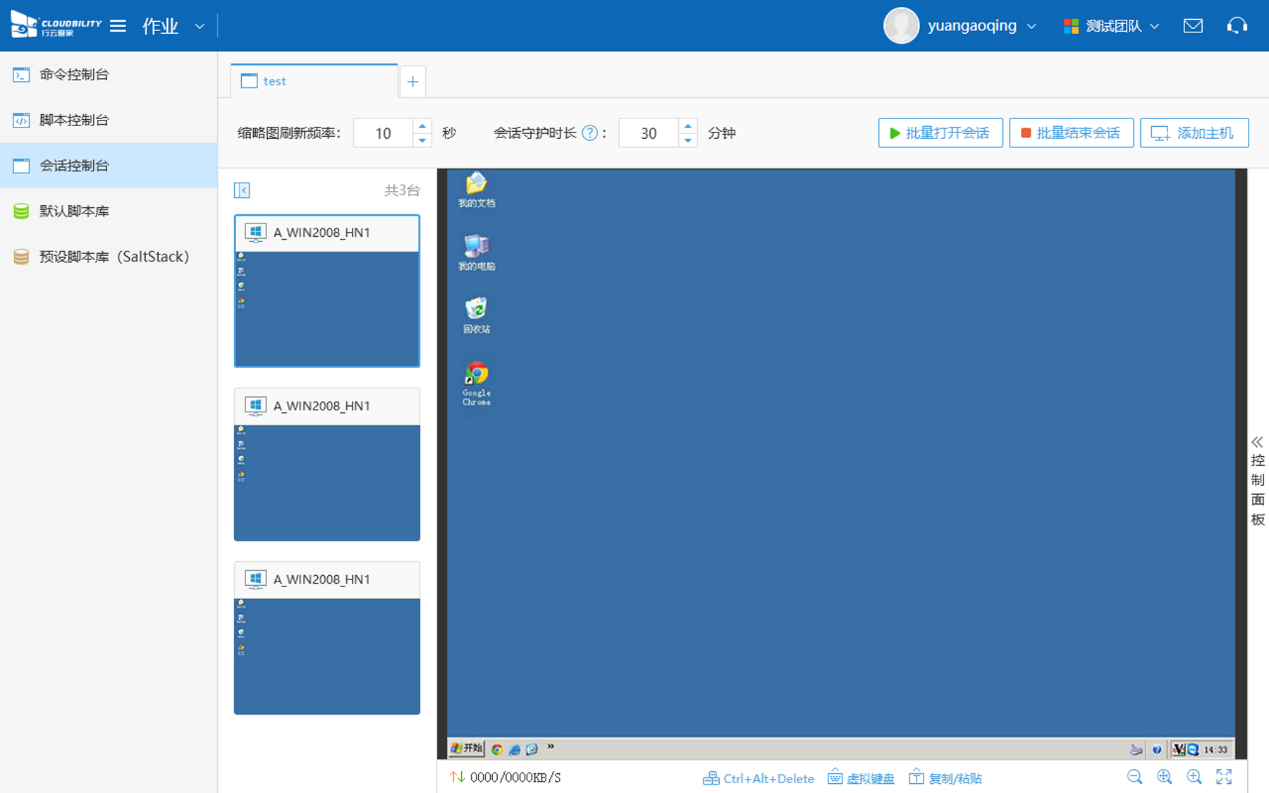
Task: Increase the thumbnail refresh rate value
Action: tap(422, 126)
